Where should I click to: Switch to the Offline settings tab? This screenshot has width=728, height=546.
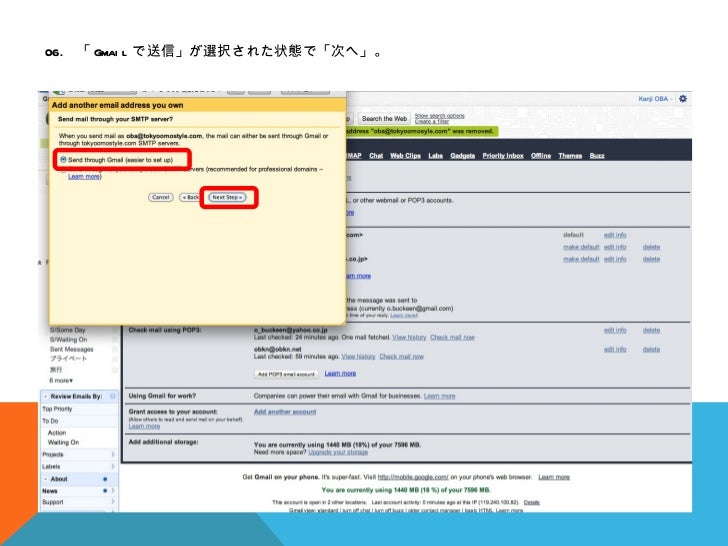click(541, 156)
